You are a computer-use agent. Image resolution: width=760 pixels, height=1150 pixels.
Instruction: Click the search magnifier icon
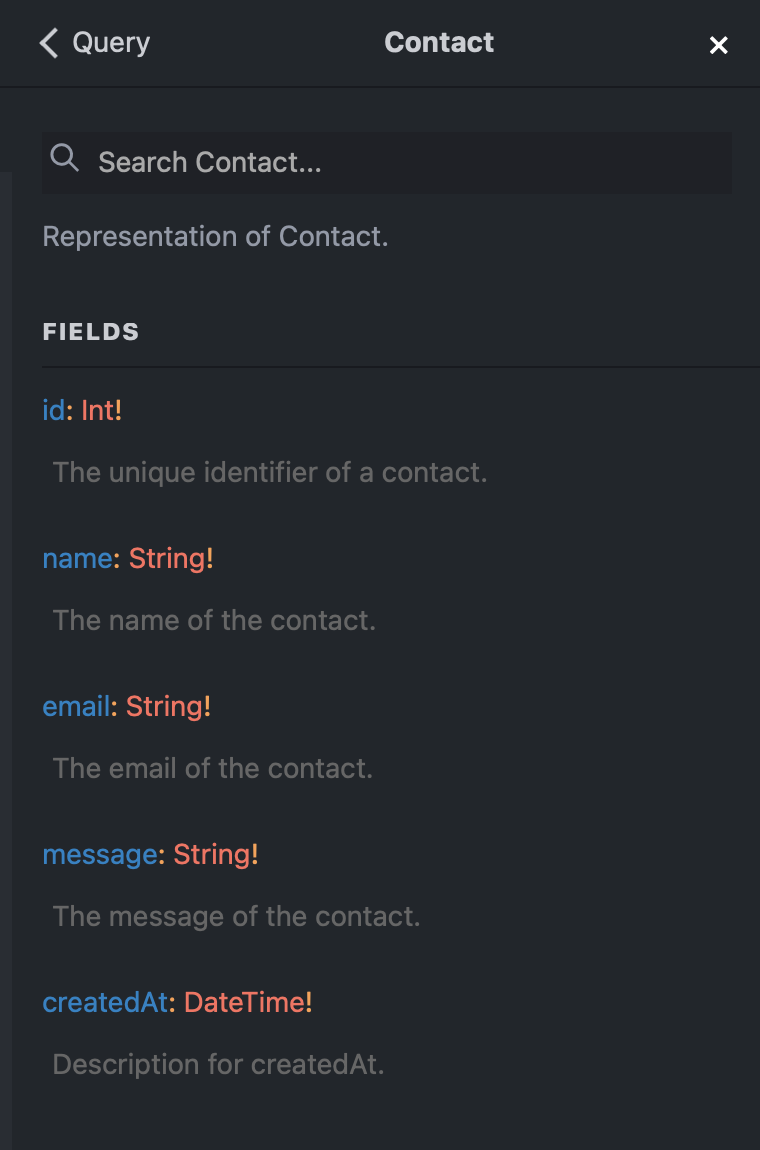(64, 158)
